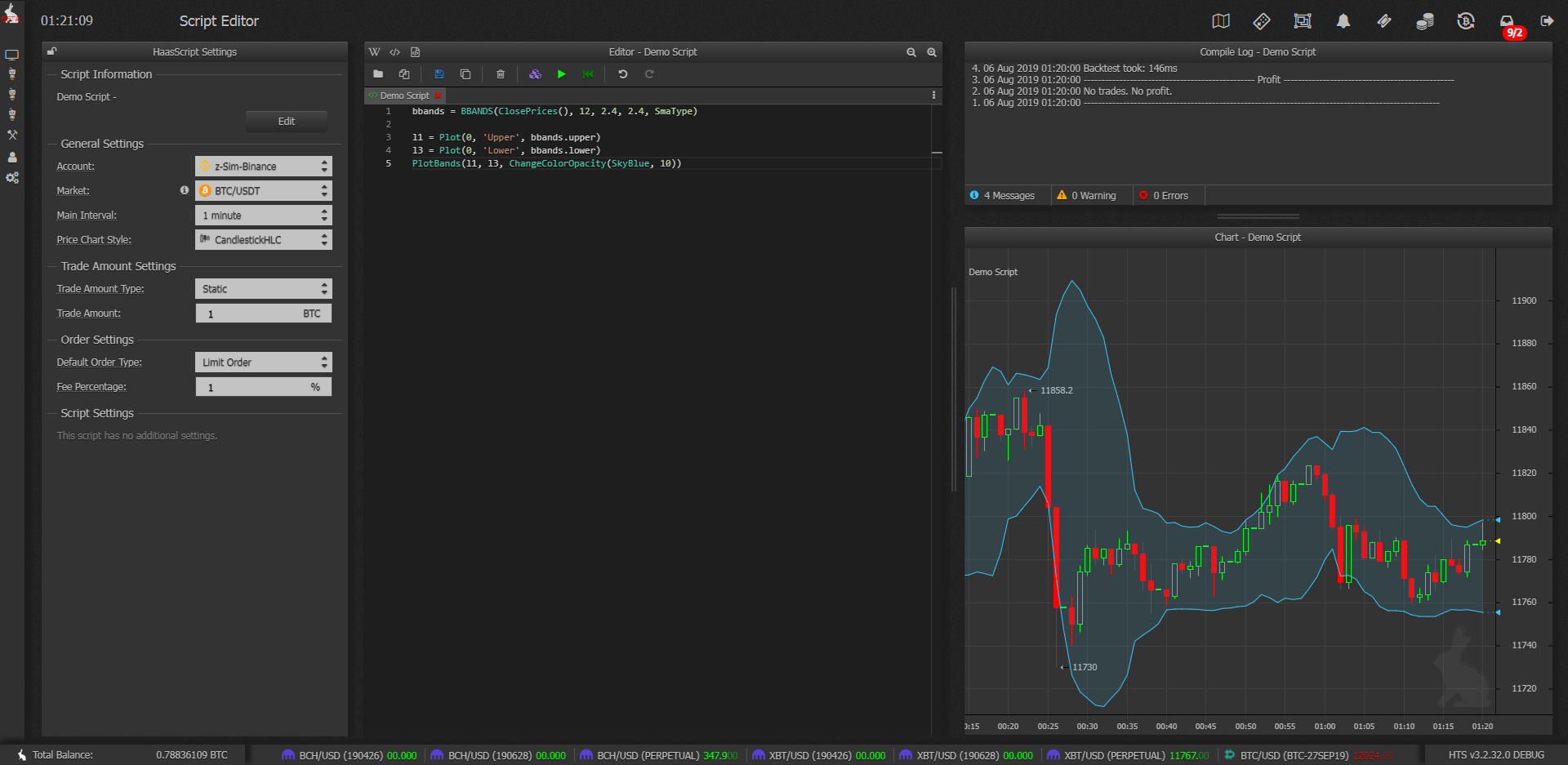This screenshot has width=1568, height=765.
Task: Click the rabbit BETA logo
Action: point(11,15)
